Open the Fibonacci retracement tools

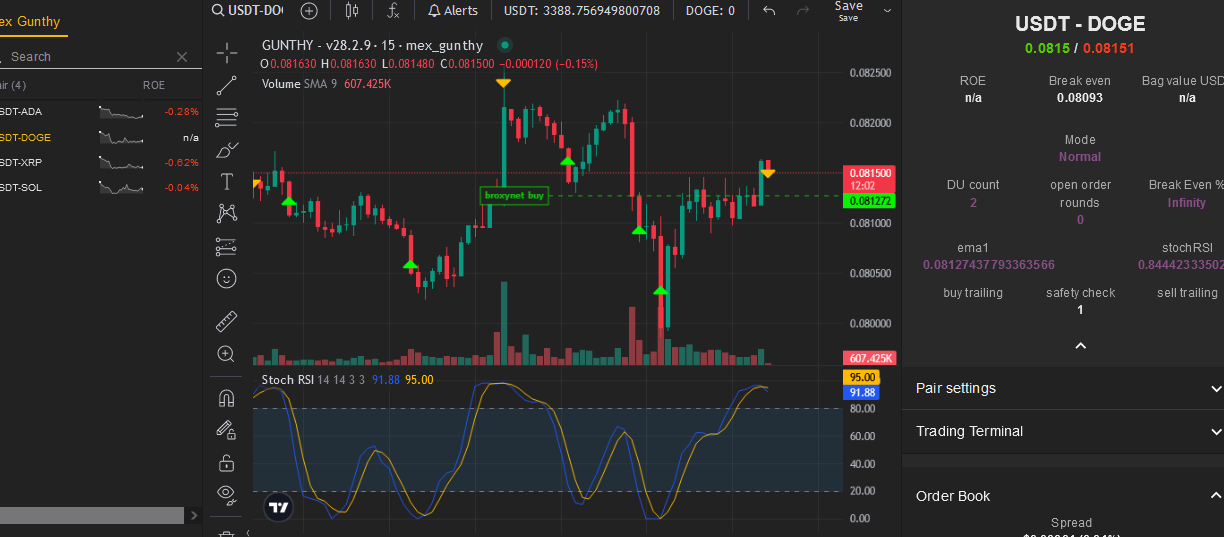click(x=227, y=117)
